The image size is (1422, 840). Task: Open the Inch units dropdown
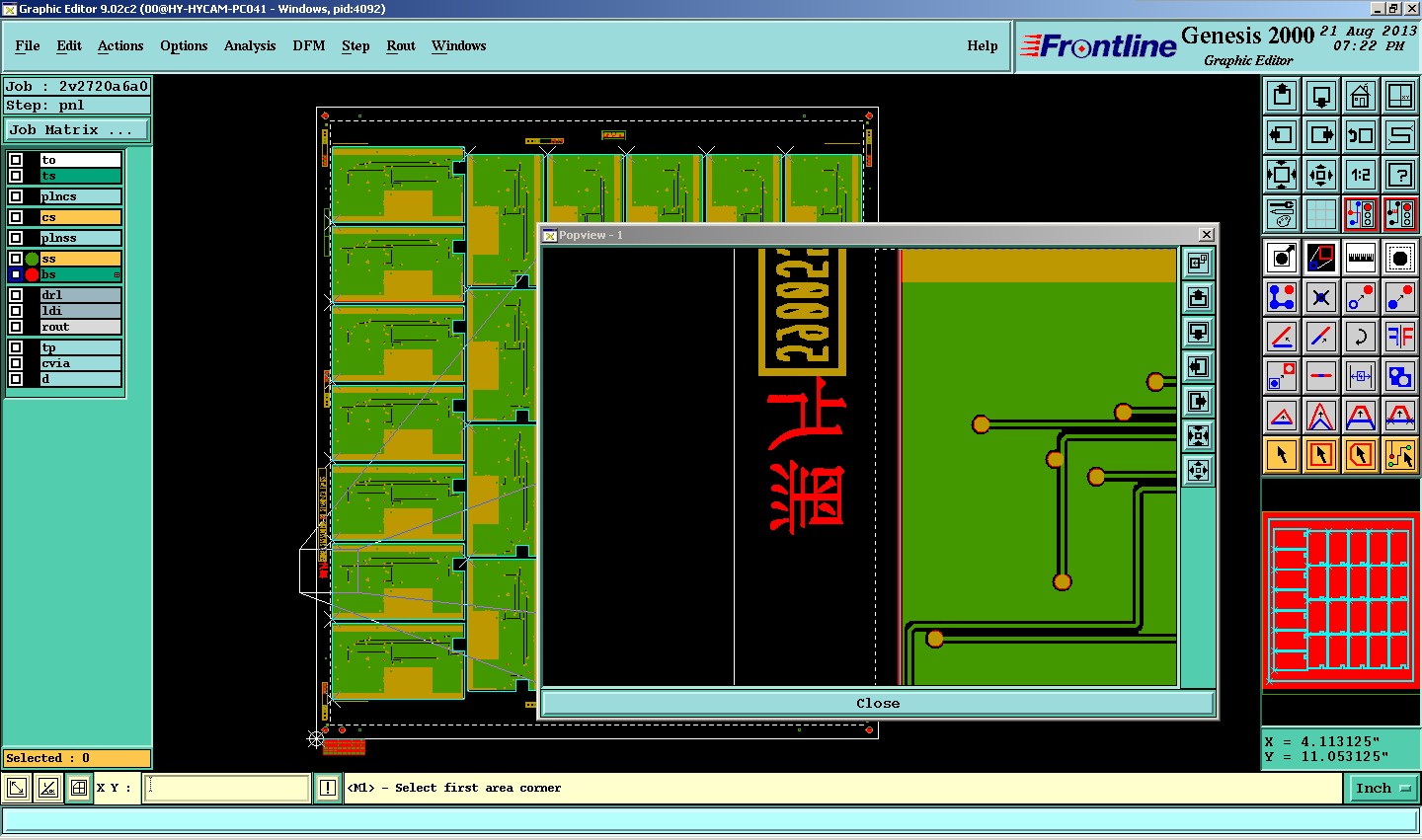(x=1382, y=788)
